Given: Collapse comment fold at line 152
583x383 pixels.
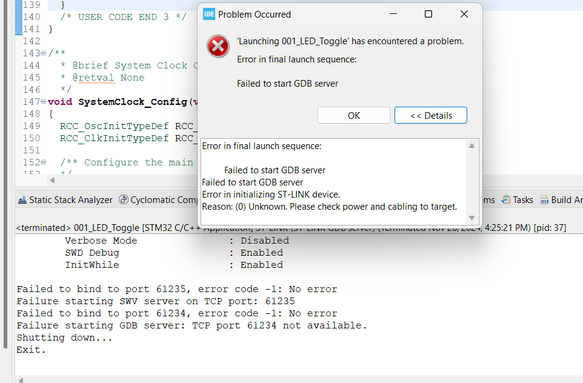Looking at the screenshot, I should 44,162.
